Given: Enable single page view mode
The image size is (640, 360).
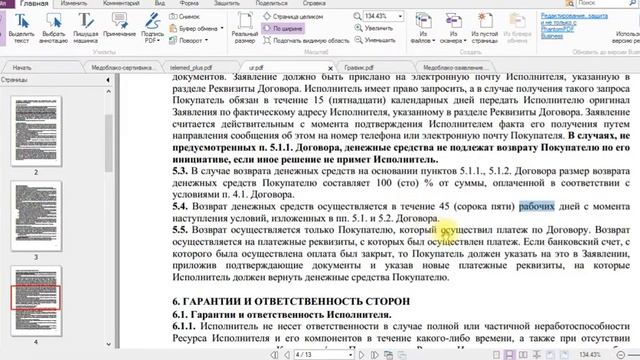Looking at the screenshot, I should click(496, 355).
